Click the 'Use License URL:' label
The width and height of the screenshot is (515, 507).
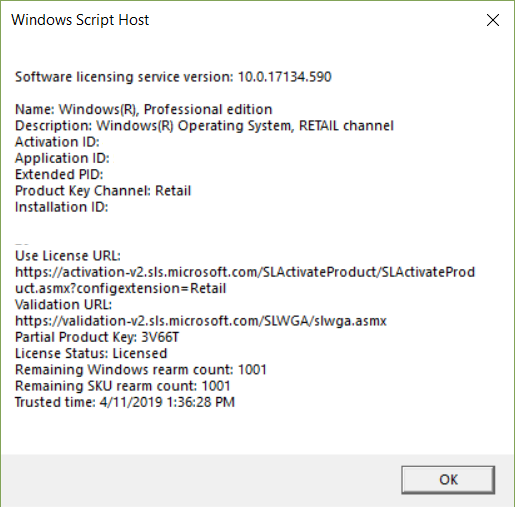tap(68, 256)
